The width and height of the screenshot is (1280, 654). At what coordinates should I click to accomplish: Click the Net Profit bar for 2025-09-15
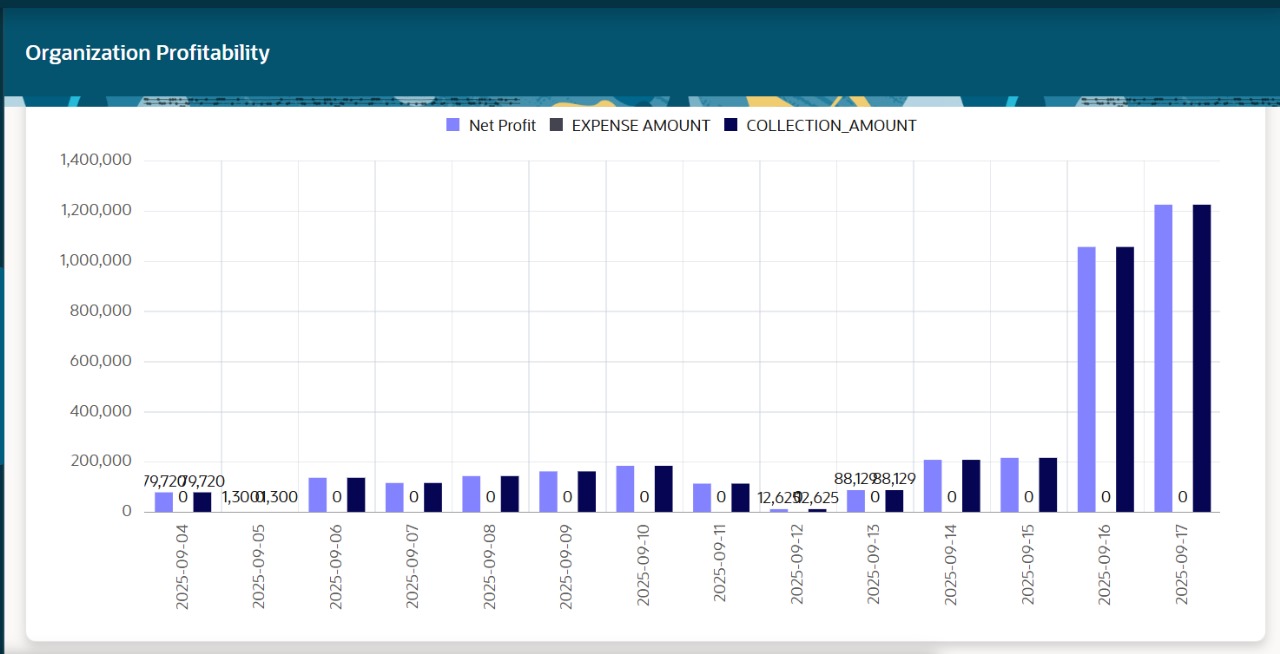coord(1009,485)
